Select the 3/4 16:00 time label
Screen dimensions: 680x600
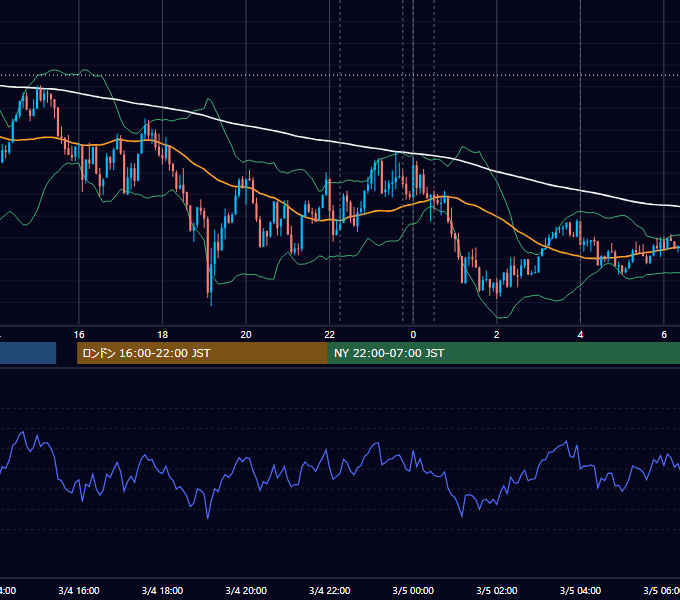tap(79, 590)
